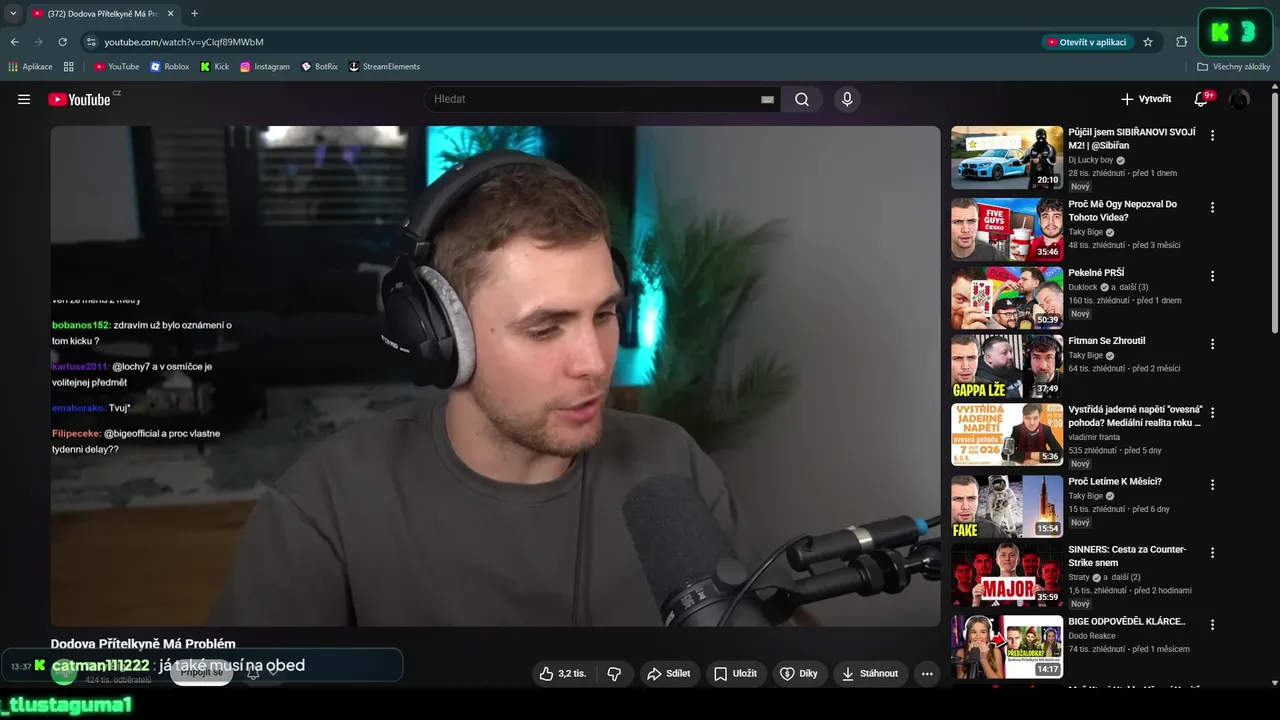Open vladimir franta channel link
The width and height of the screenshot is (1280, 720).
tap(1094, 437)
